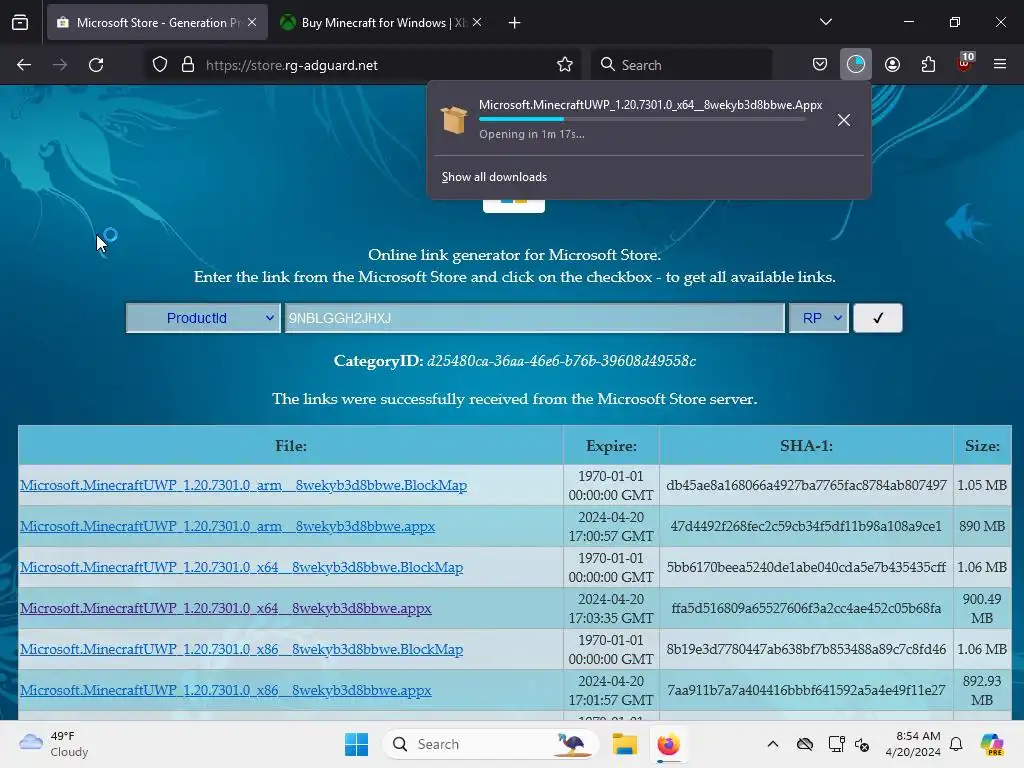Image resolution: width=1024 pixels, height=768 pixels.
Task: Open the weather widget showing Cloudy
Action: (54, 744)
